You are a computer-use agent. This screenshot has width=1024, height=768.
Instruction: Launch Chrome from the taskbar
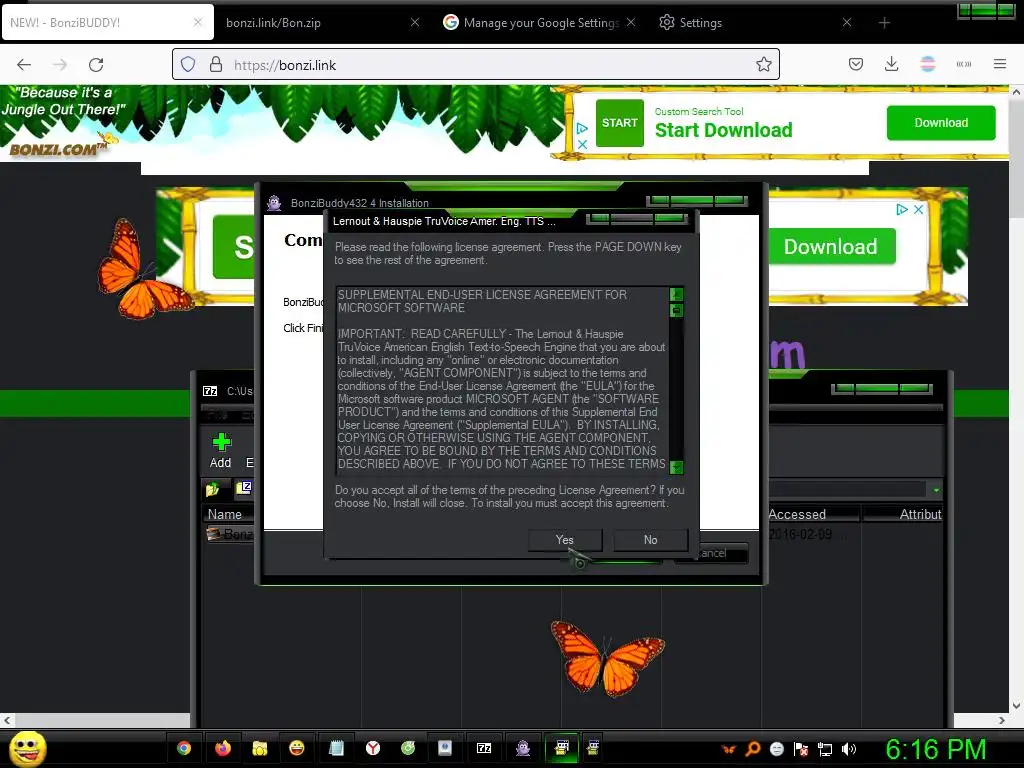[x=184, y=748]
